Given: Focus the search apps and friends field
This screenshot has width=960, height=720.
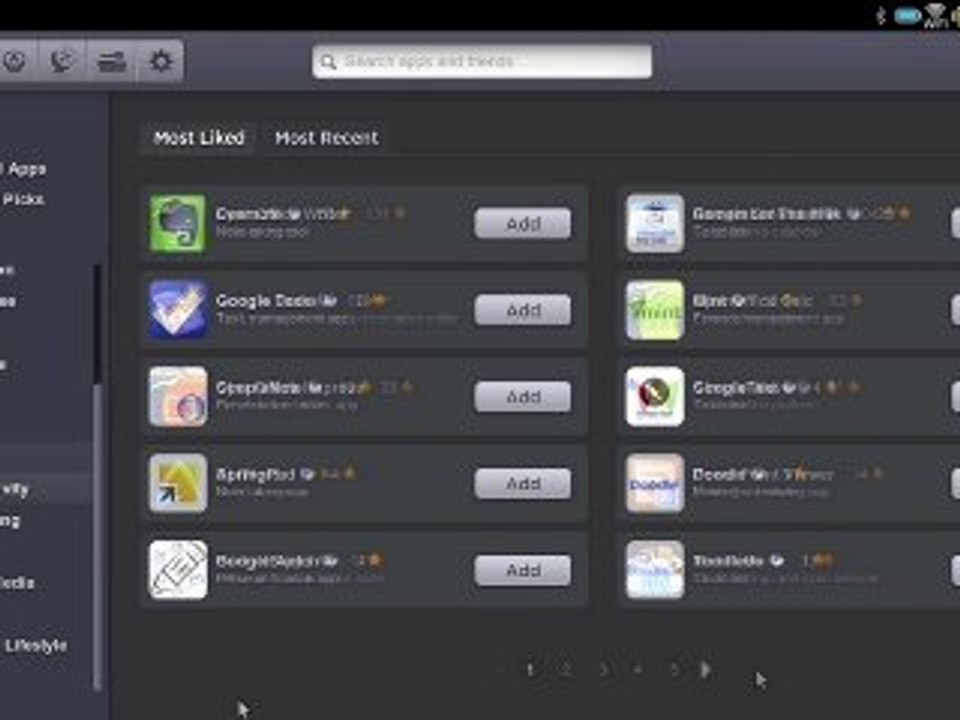Looking at the screenshot, I should (482, 61).
